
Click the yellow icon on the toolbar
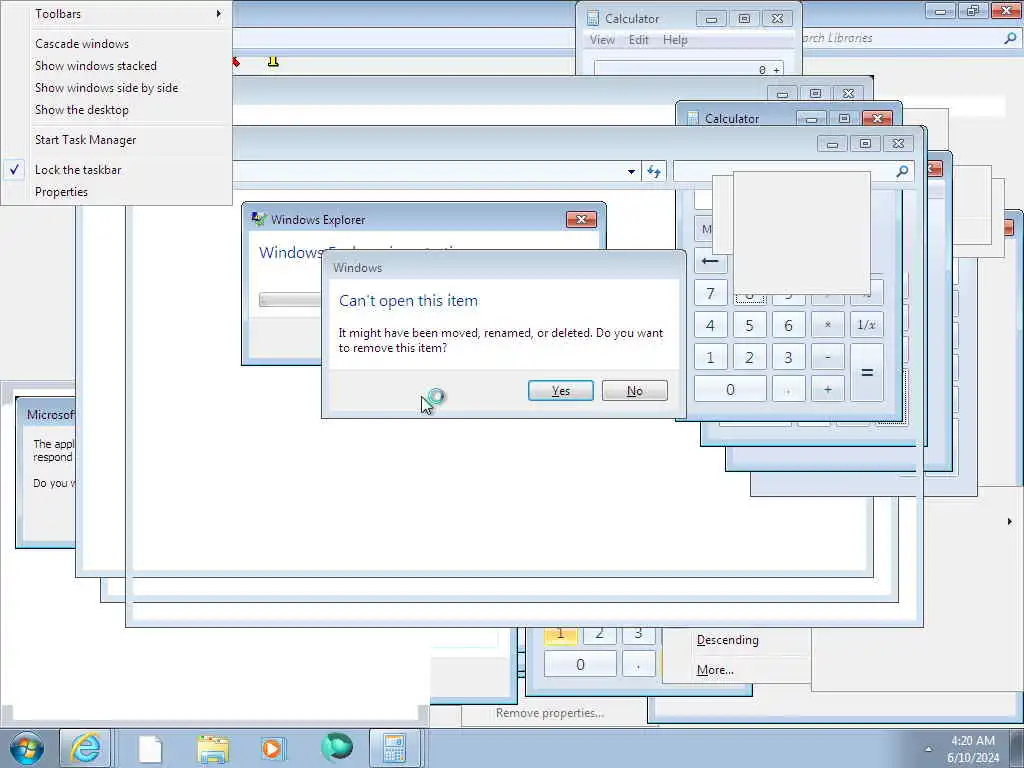273,61
